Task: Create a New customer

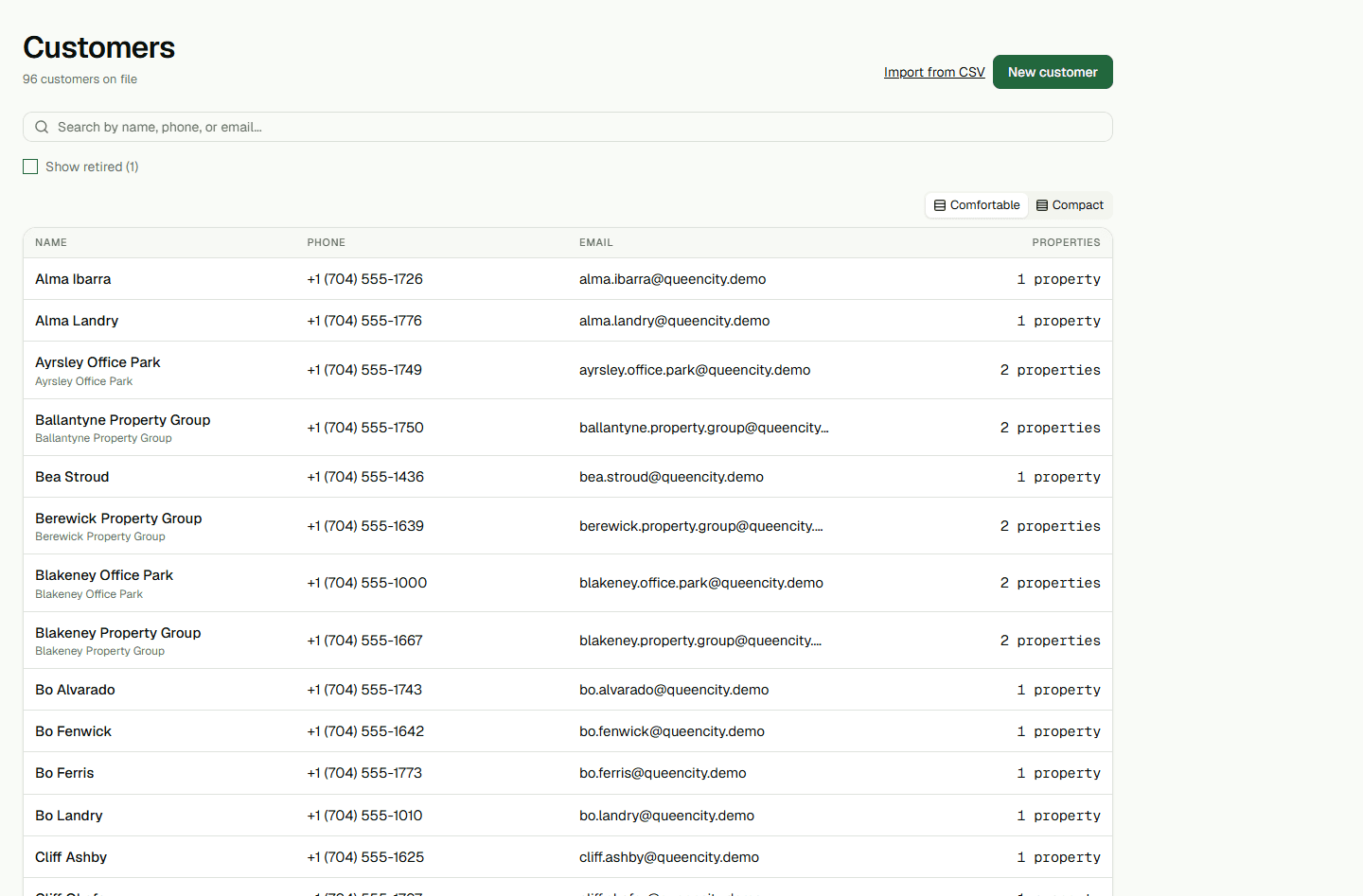Action: (x=1053, y=72)
